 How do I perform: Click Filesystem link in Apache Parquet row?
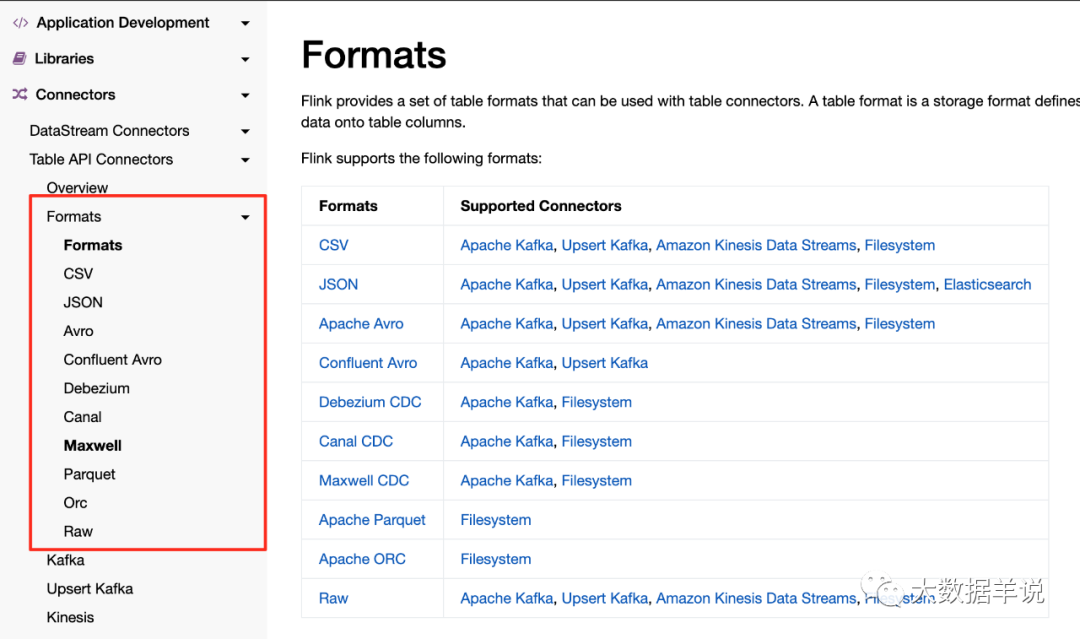click(495, 520)
